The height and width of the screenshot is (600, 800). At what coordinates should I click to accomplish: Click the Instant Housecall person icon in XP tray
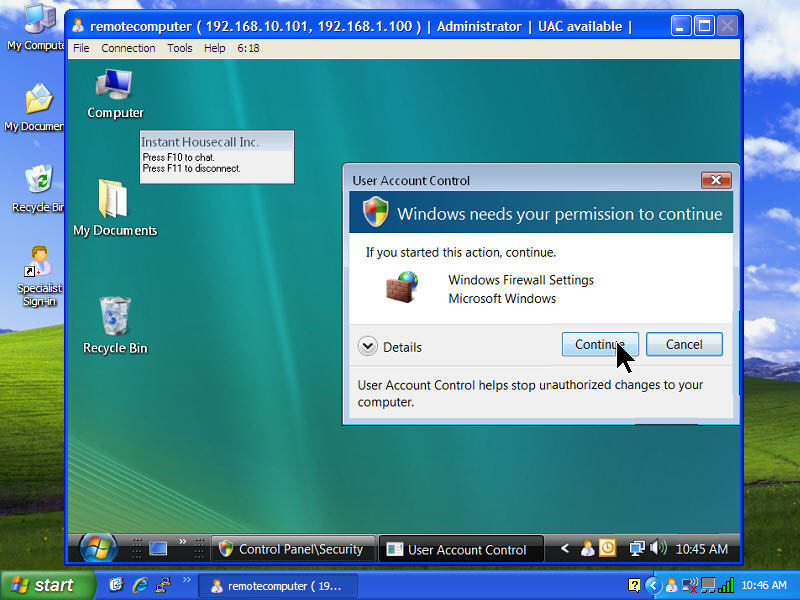tap(671, 585)
